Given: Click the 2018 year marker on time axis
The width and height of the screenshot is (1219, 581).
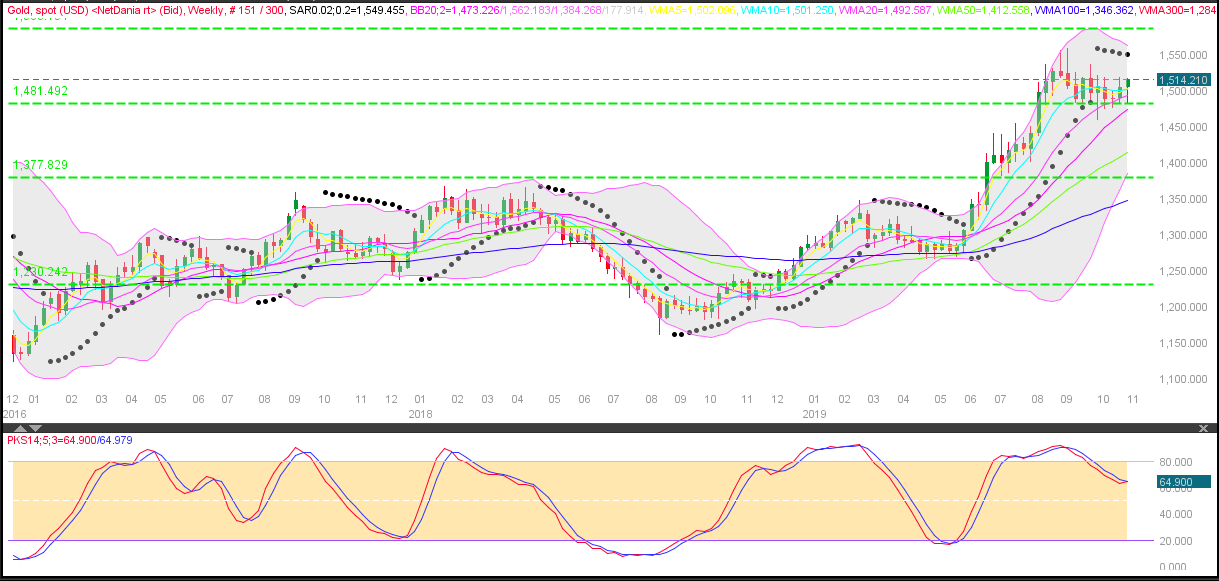Looking at the screenshot, I should pyautogui.click(x=419, y=412).
